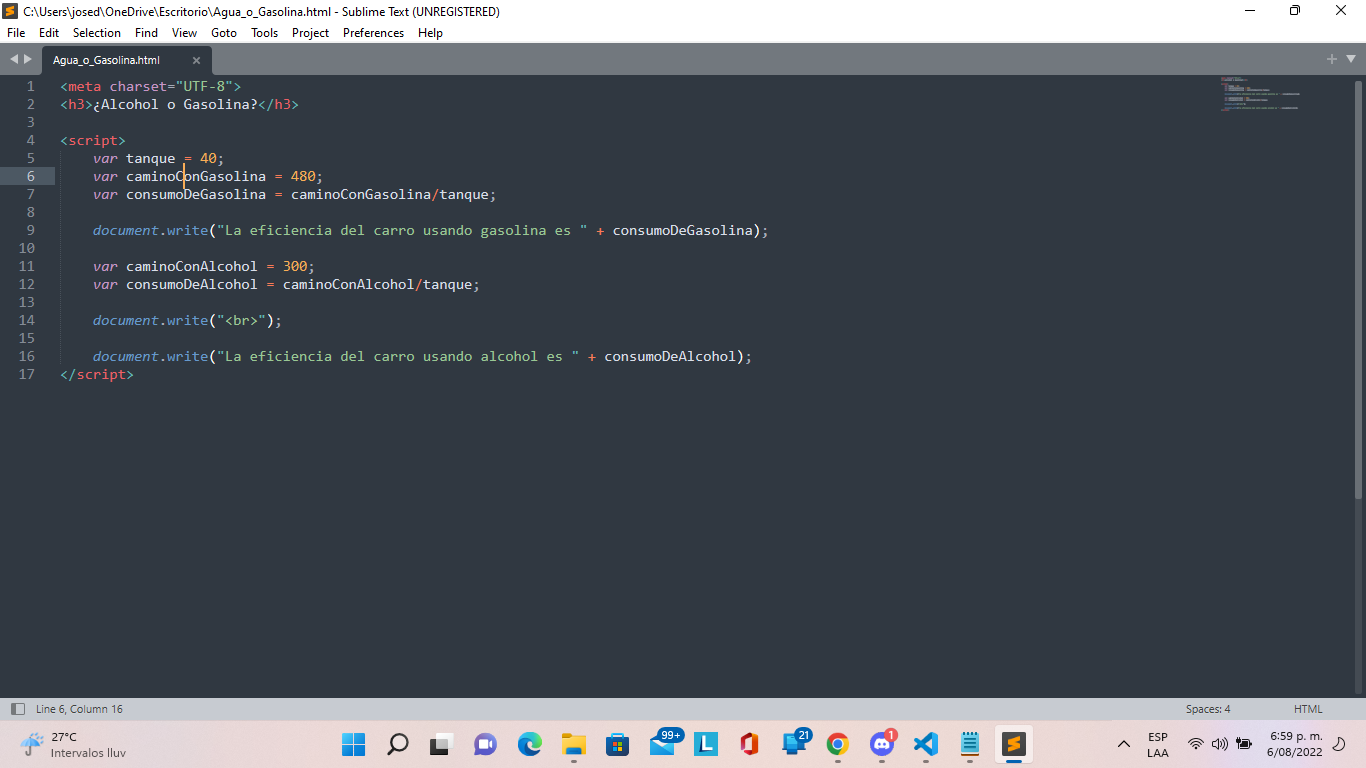The width and height of the screenshot is (1366, 768).
Task: Open Visual Studio Code from taskbar
Action: pyautogui.click(x=926, y=744)
